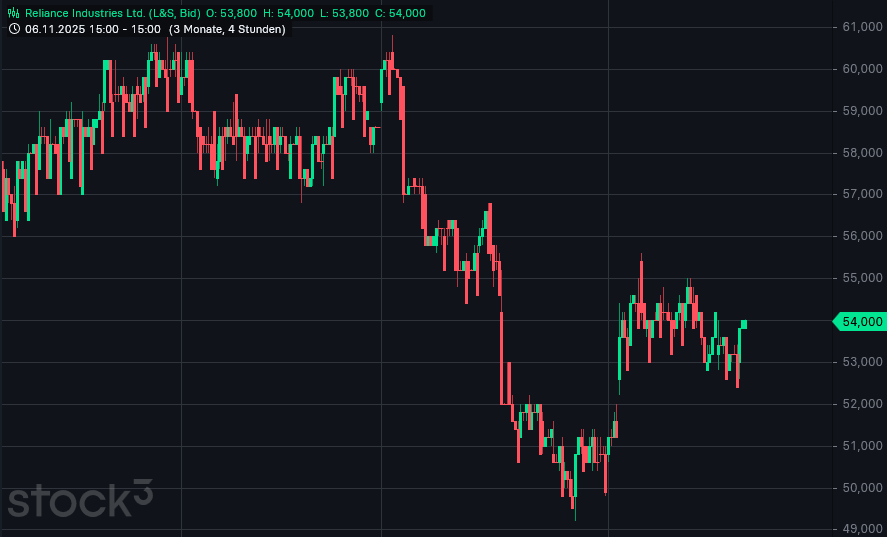Click the candlestick chart type icon
The width and height of the screenshot is (887, 537).
click(14, 13)
